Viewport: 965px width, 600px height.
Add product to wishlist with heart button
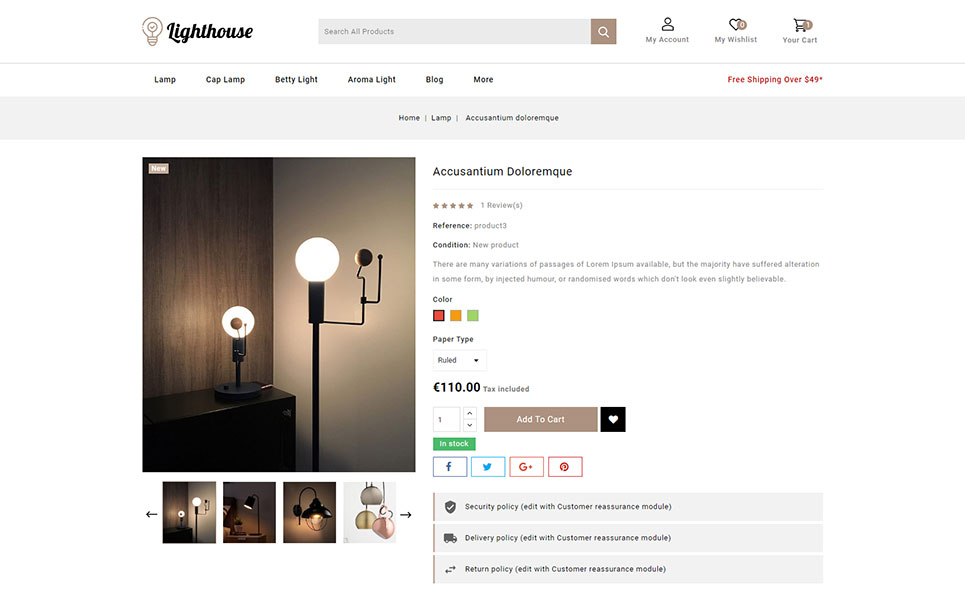613,419
